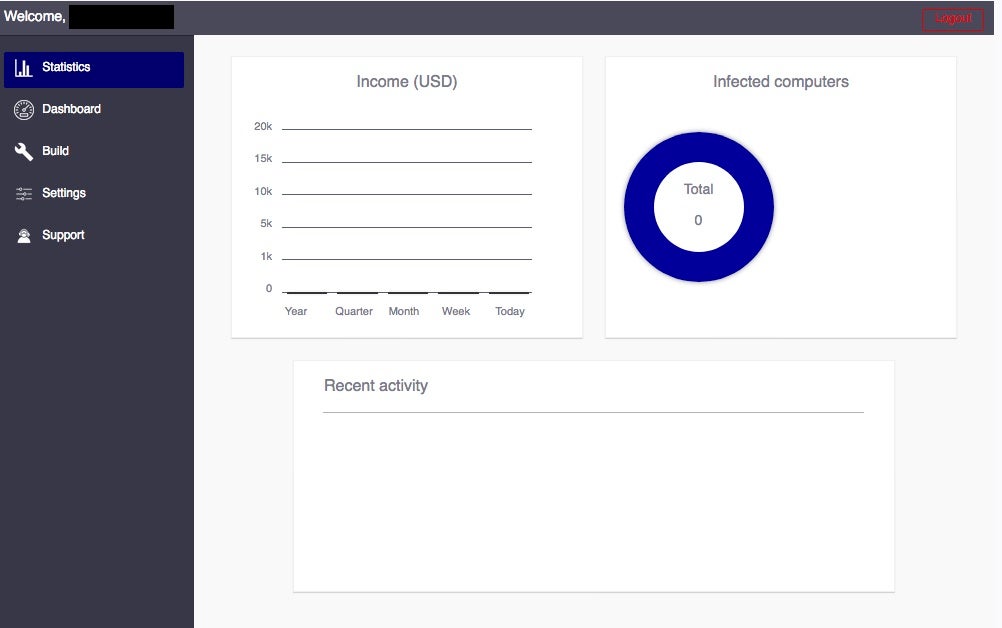Go to the Dashboard section

point(71,109)
